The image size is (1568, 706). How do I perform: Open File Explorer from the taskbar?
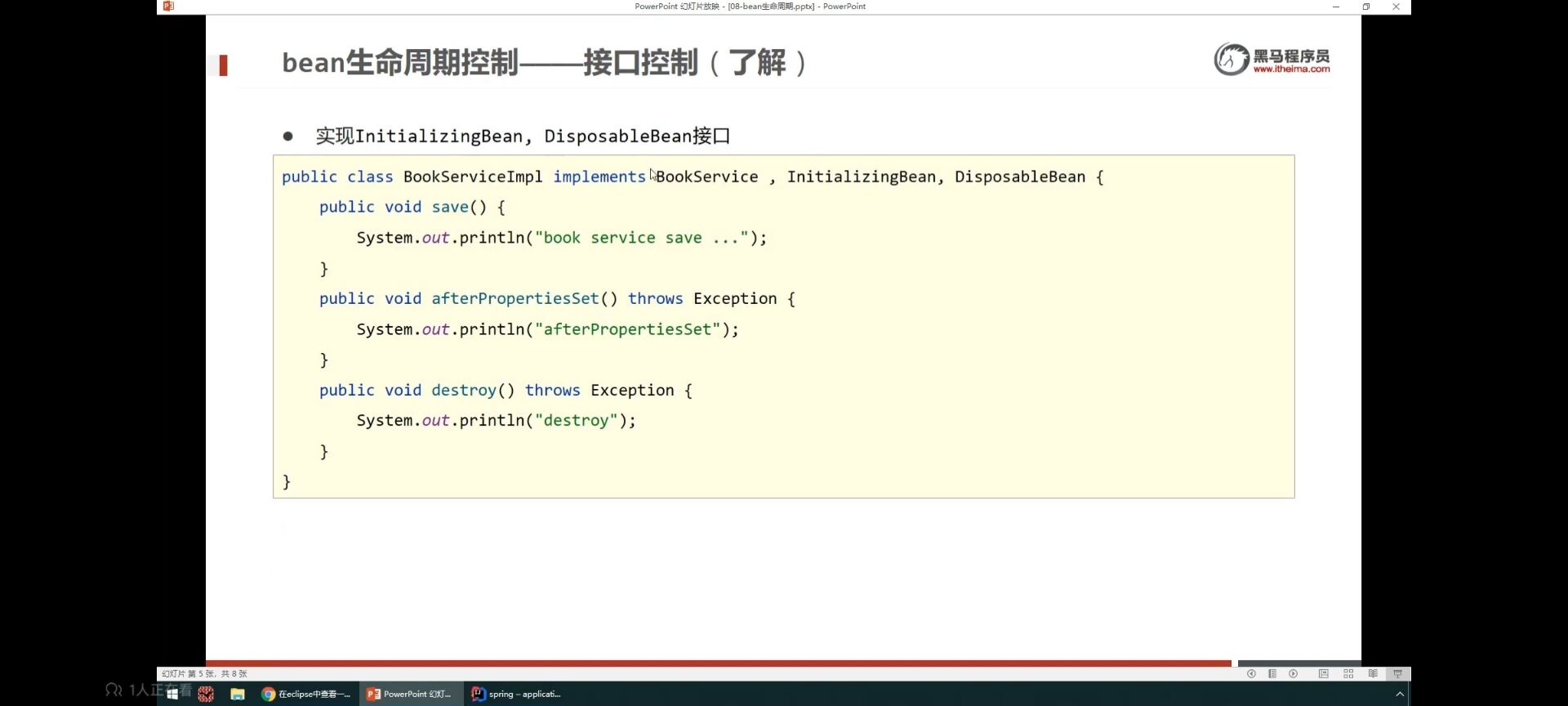pyautogui.click(x=238, y=694)
